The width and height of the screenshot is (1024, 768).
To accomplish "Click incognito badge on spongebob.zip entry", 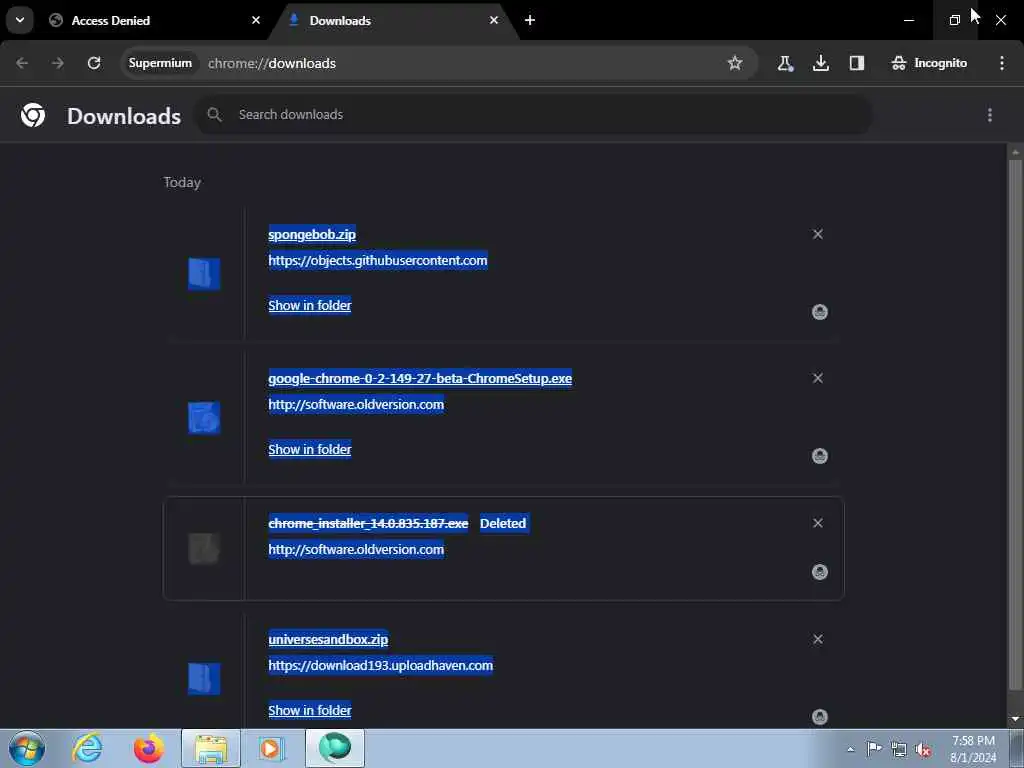I will [820, 312].
